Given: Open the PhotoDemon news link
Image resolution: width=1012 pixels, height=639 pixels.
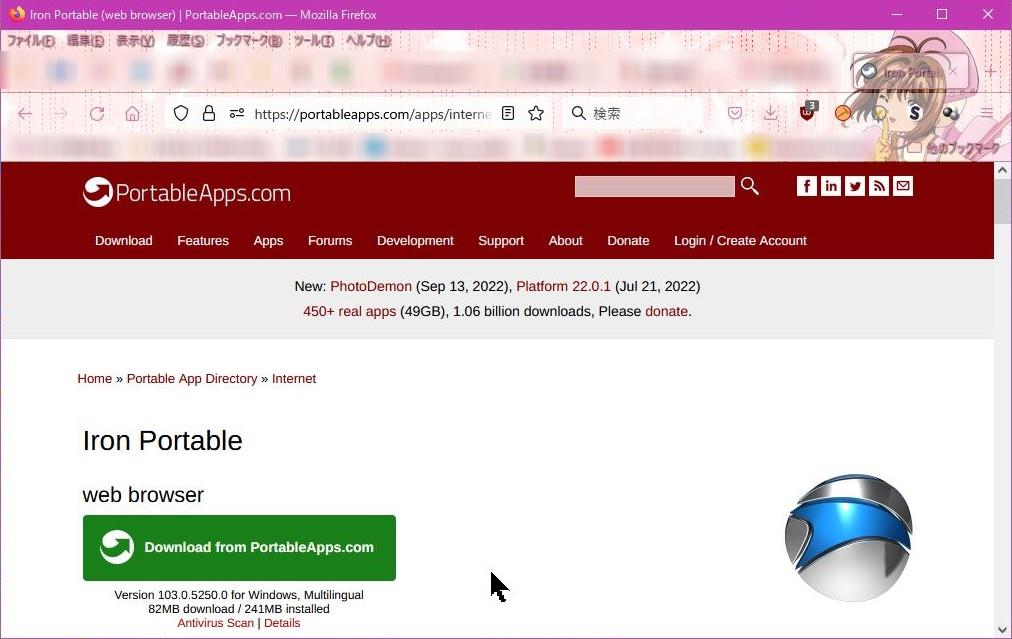Looking at the screenshot, I should pos(371,286).
